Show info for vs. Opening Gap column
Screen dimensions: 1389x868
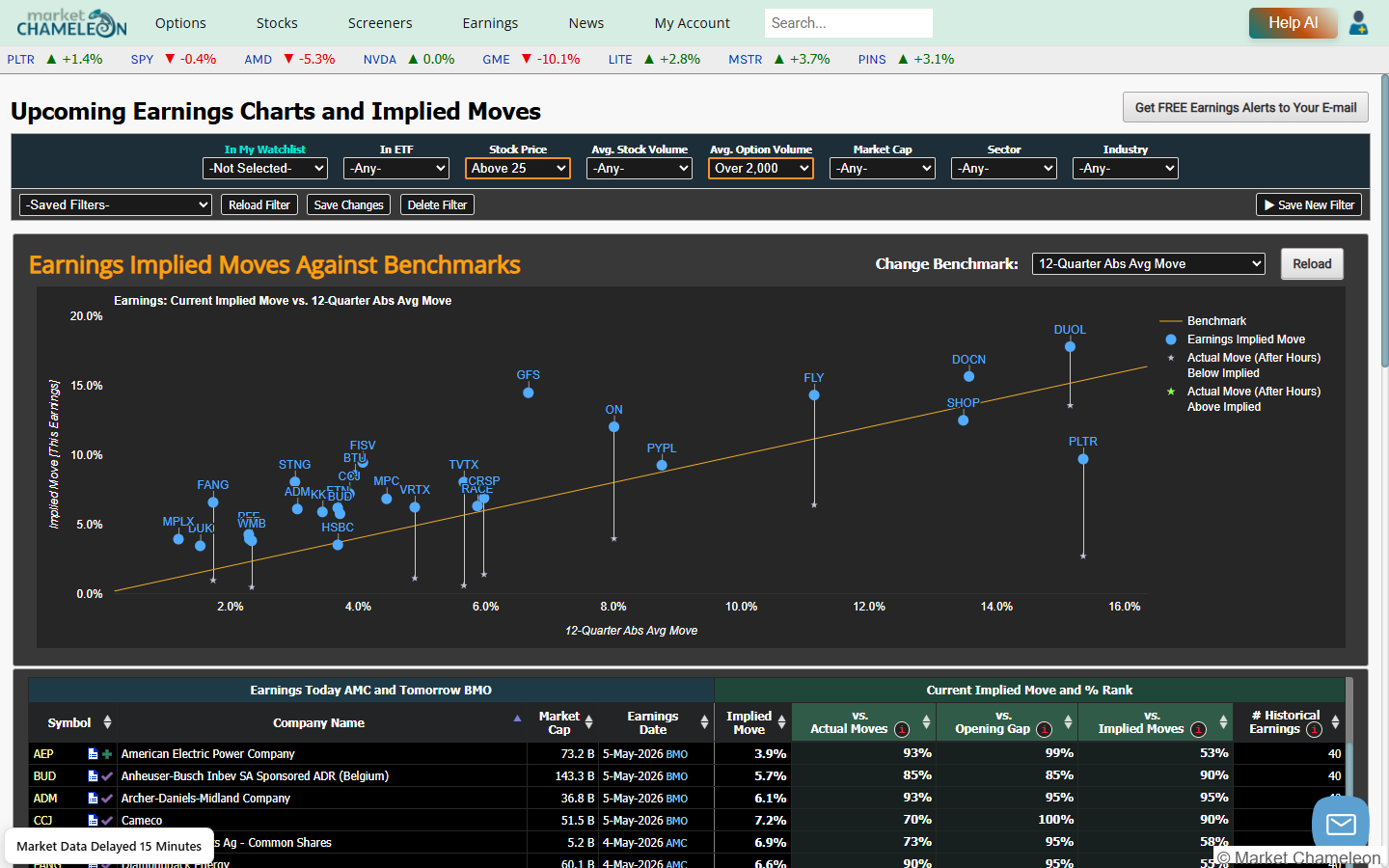tap(1044, 730)
